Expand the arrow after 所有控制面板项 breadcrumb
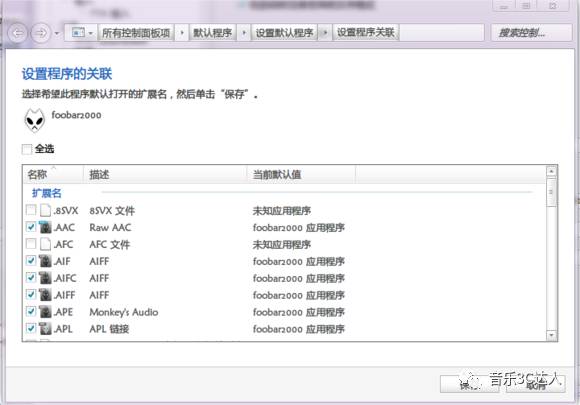580x405 pixels. (x=182, y=33)
